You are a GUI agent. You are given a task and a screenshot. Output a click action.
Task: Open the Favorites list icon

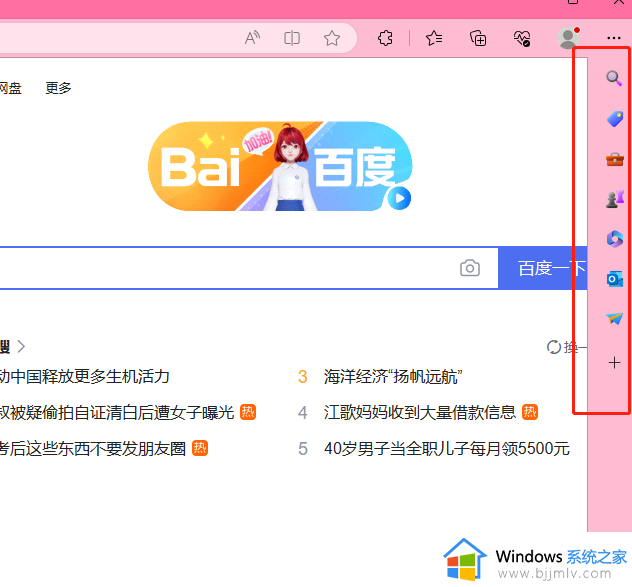pos(434,38)
